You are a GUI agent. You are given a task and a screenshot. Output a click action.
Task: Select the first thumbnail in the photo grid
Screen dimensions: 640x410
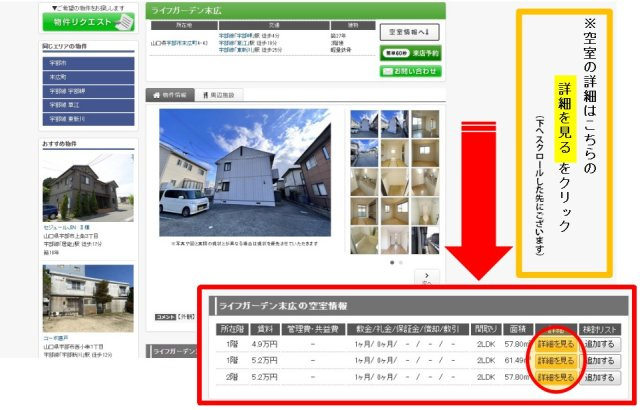point(364,123)
